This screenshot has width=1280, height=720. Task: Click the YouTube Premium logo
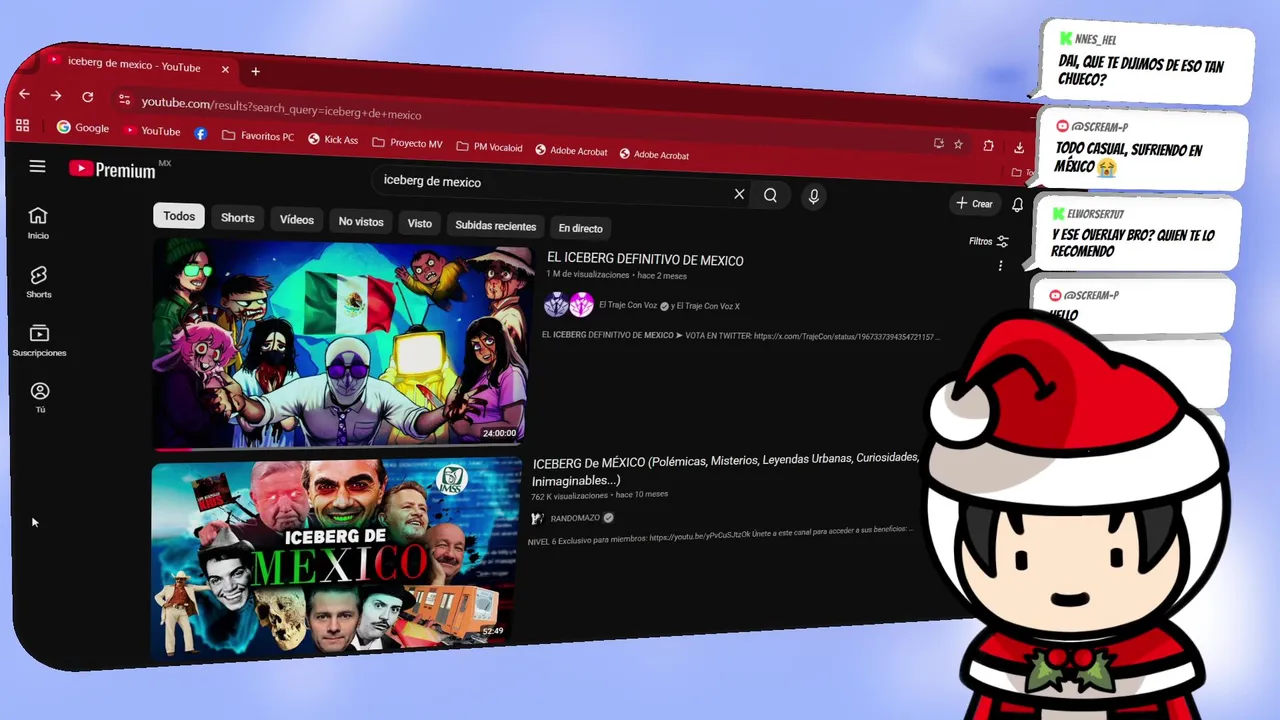pos(113,170)
